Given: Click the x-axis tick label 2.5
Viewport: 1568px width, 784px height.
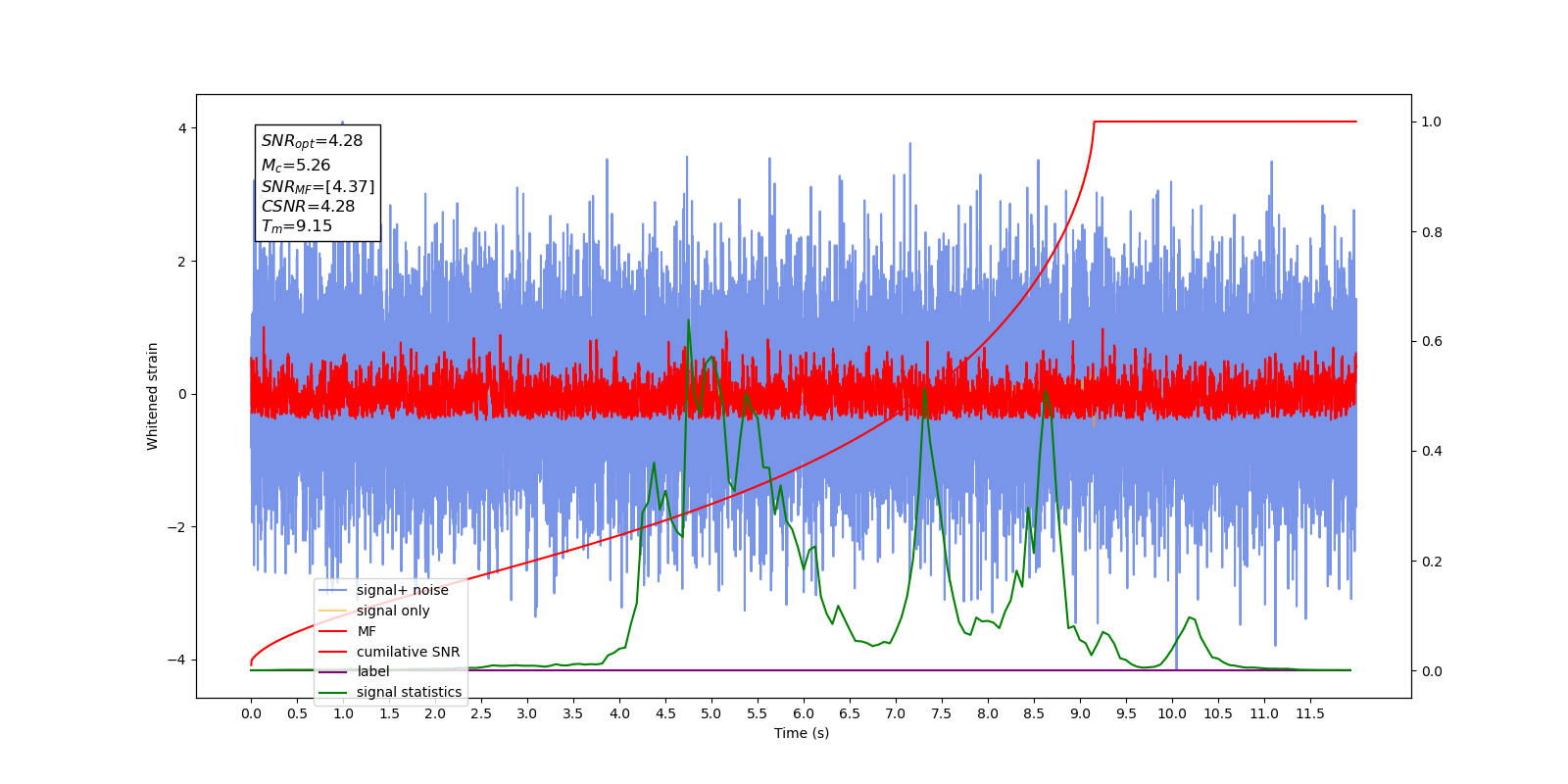Looking at the screenshot, I should point(481,713).
